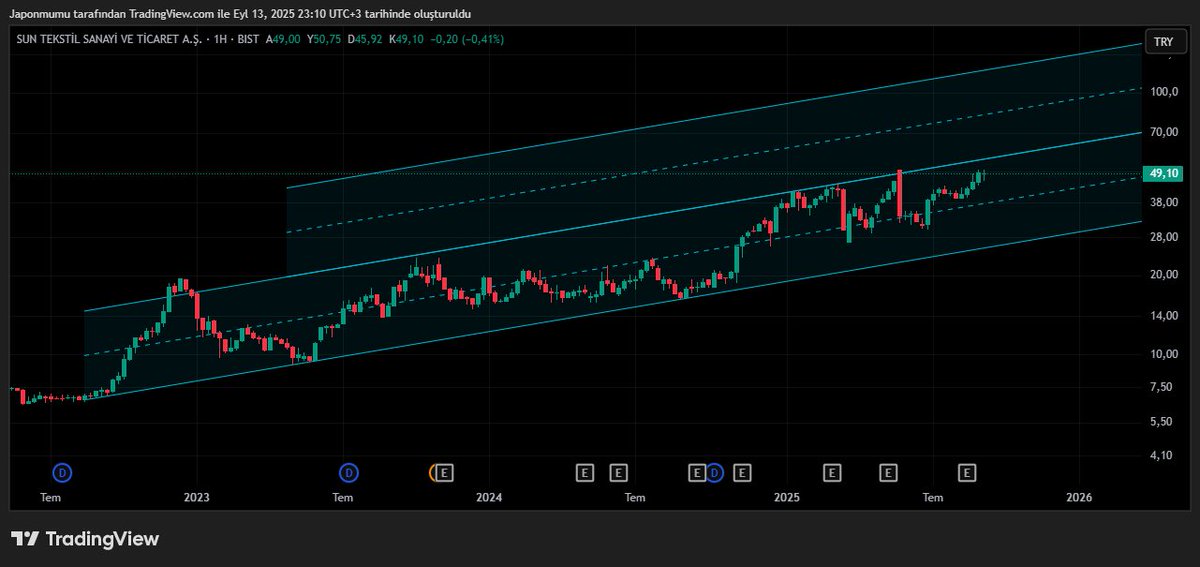
Task: Click the 10,00 price axis label
Action: (1163, 354)
